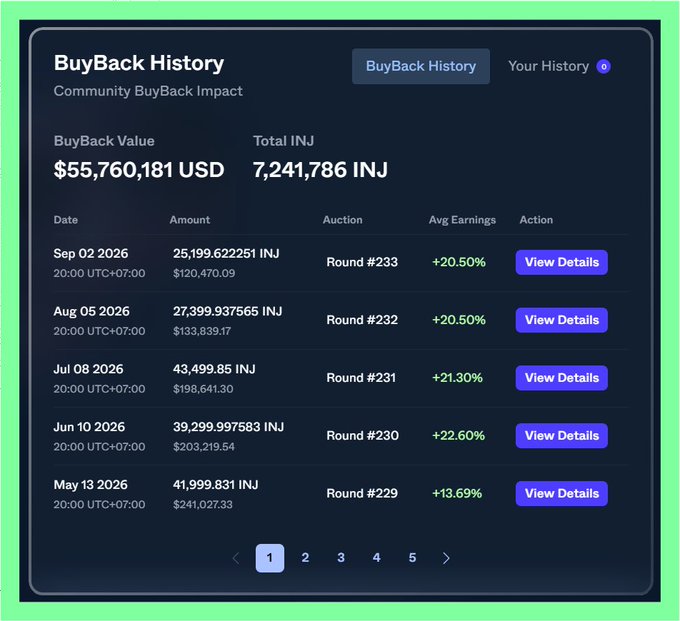Click amount 43,499.85 INJ
The width and height of the screenshot is (680, 621).
coord(214,369)
